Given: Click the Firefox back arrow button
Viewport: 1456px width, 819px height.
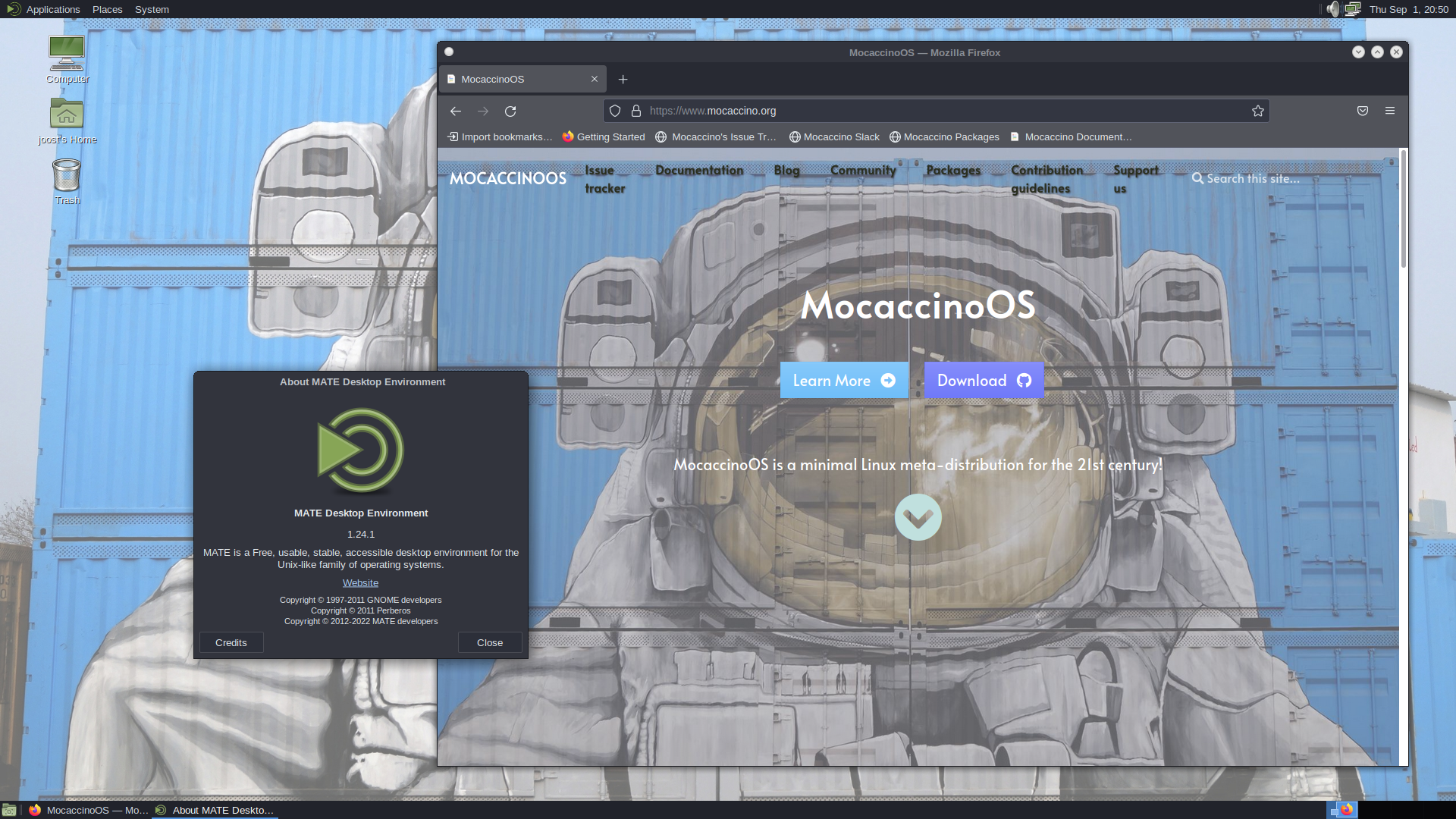Looking at the screenshot, I should pyautogui.click(x=455, y=111).
